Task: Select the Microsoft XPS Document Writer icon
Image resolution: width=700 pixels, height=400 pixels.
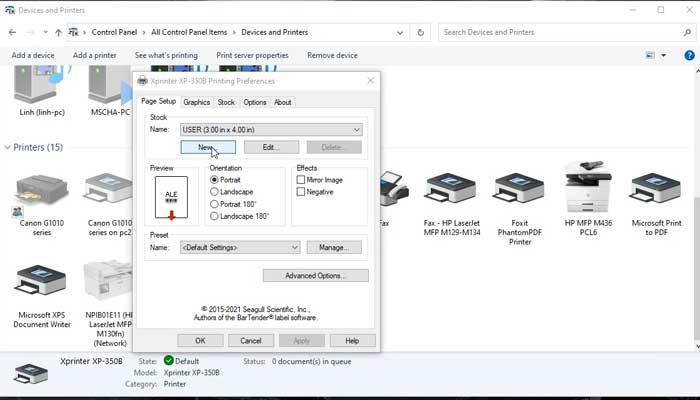Action: [x=40, y=282]
